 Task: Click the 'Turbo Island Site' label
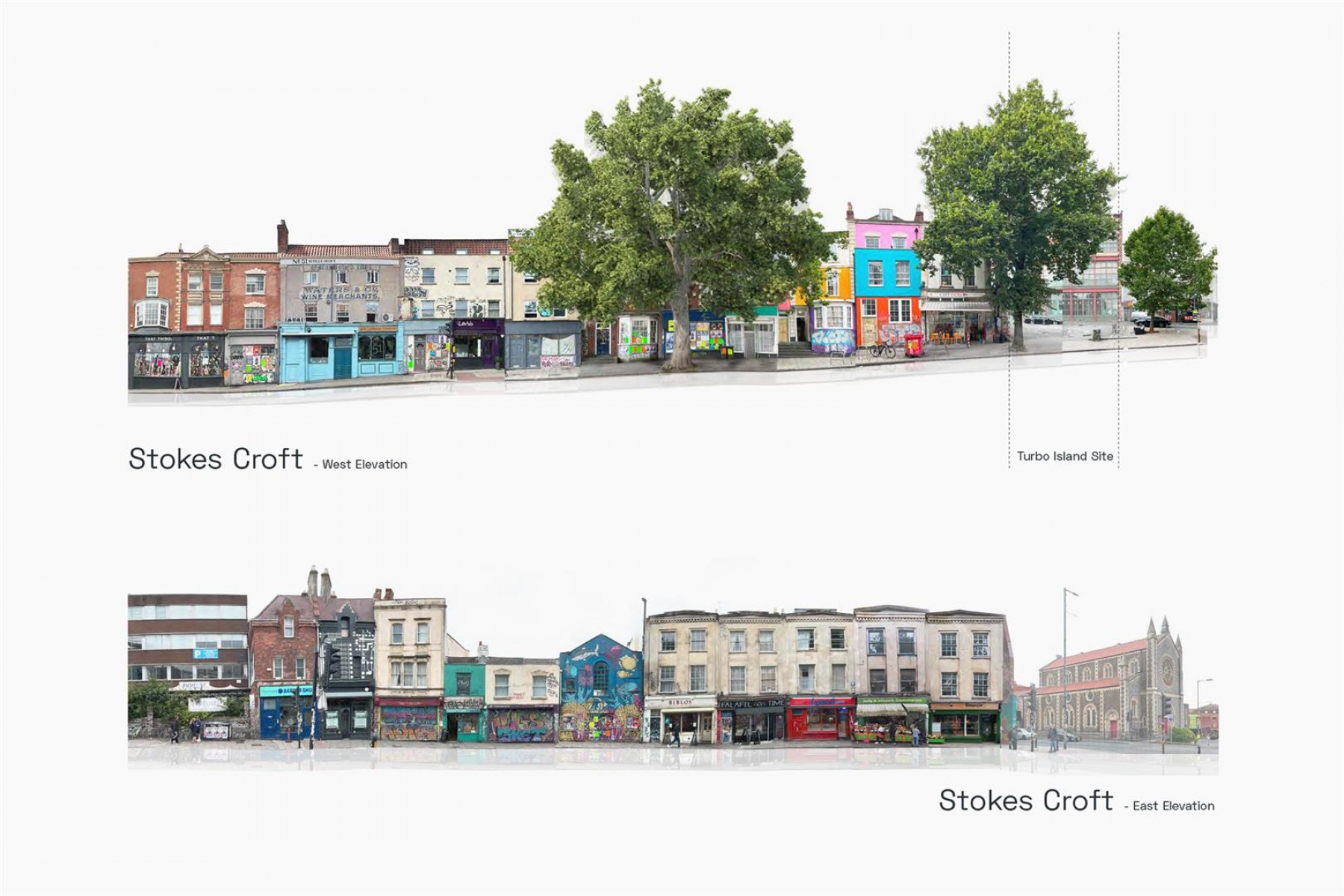point(1065,456)
